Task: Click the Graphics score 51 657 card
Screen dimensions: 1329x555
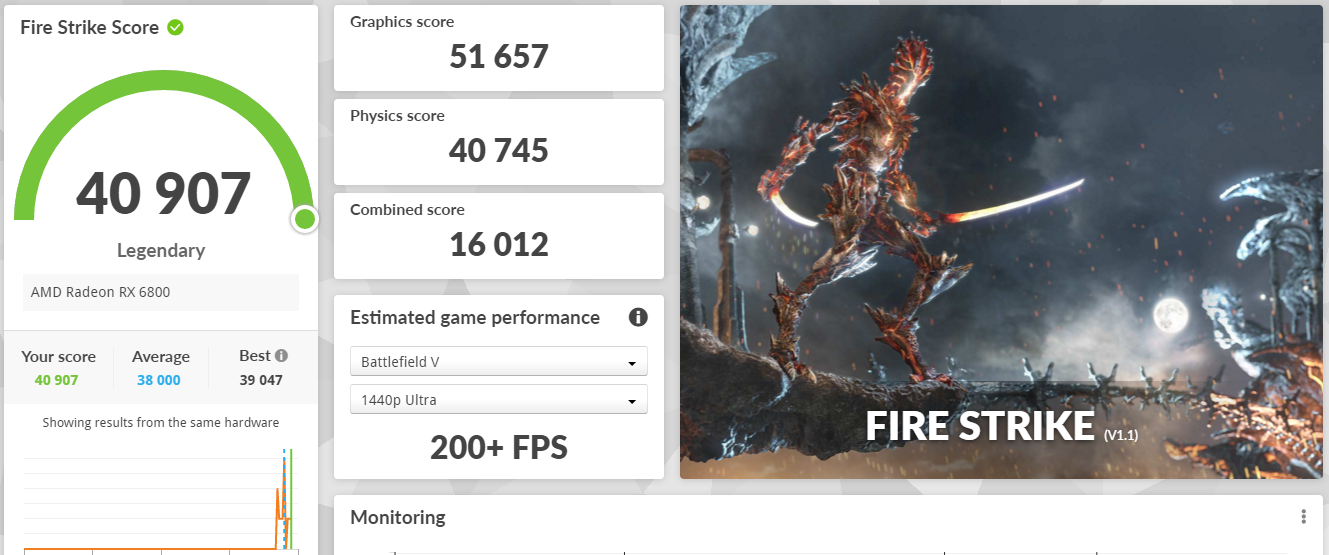Action: pos(499,48)
